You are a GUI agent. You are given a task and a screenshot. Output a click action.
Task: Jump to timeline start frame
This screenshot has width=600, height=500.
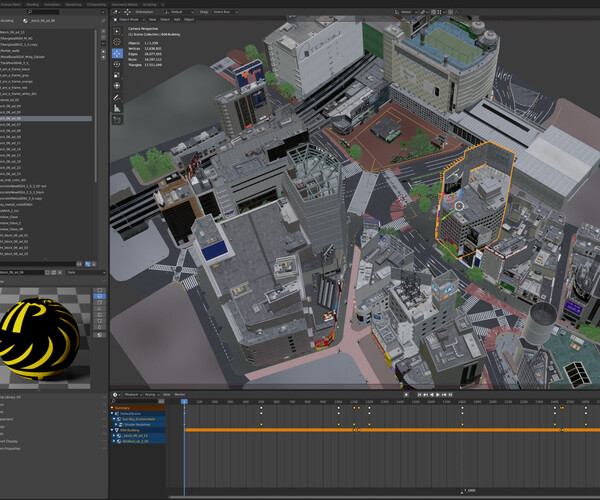pyautogui.click(x=419, y=394)
